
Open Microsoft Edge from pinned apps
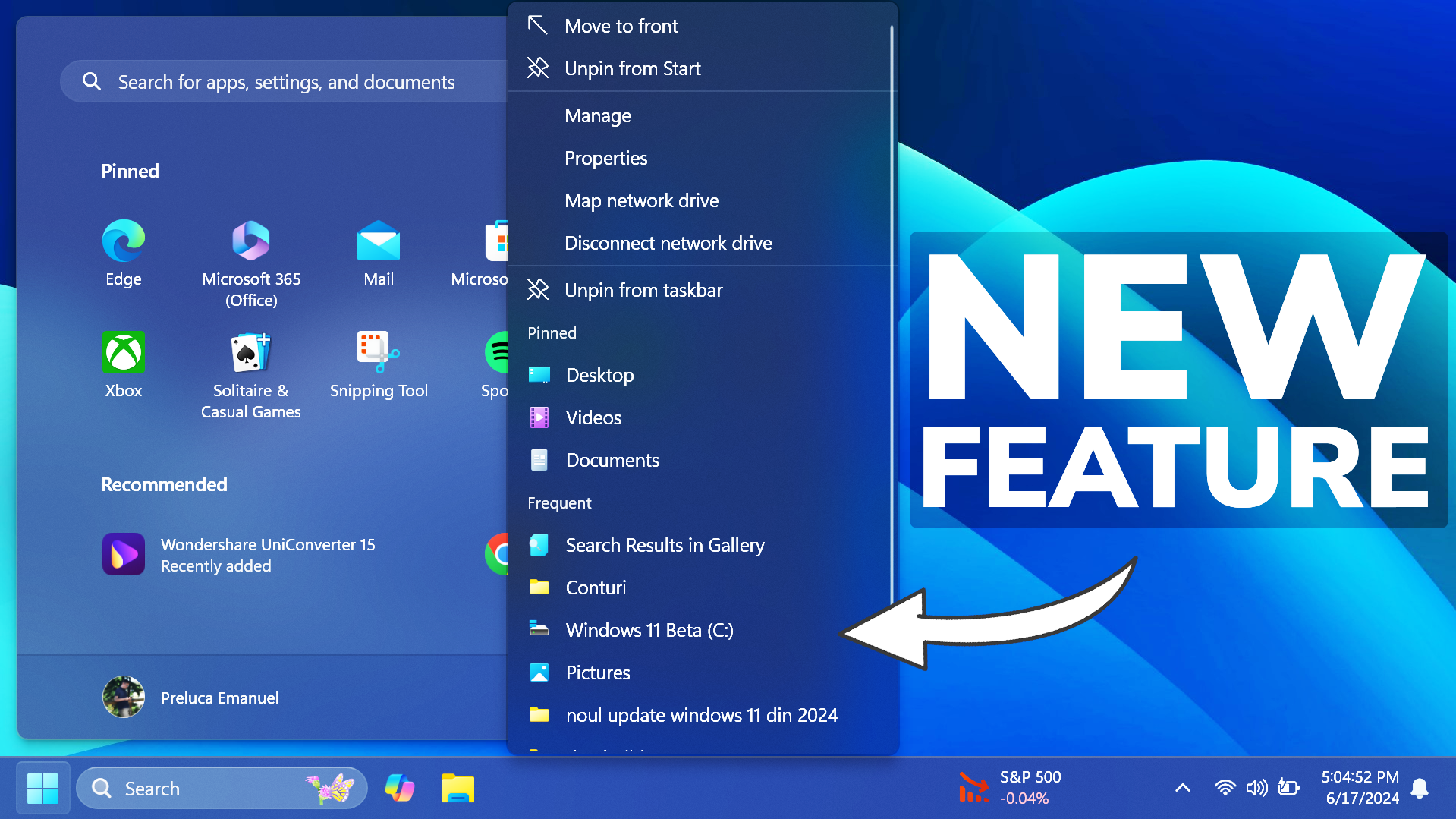click(123, 250)
